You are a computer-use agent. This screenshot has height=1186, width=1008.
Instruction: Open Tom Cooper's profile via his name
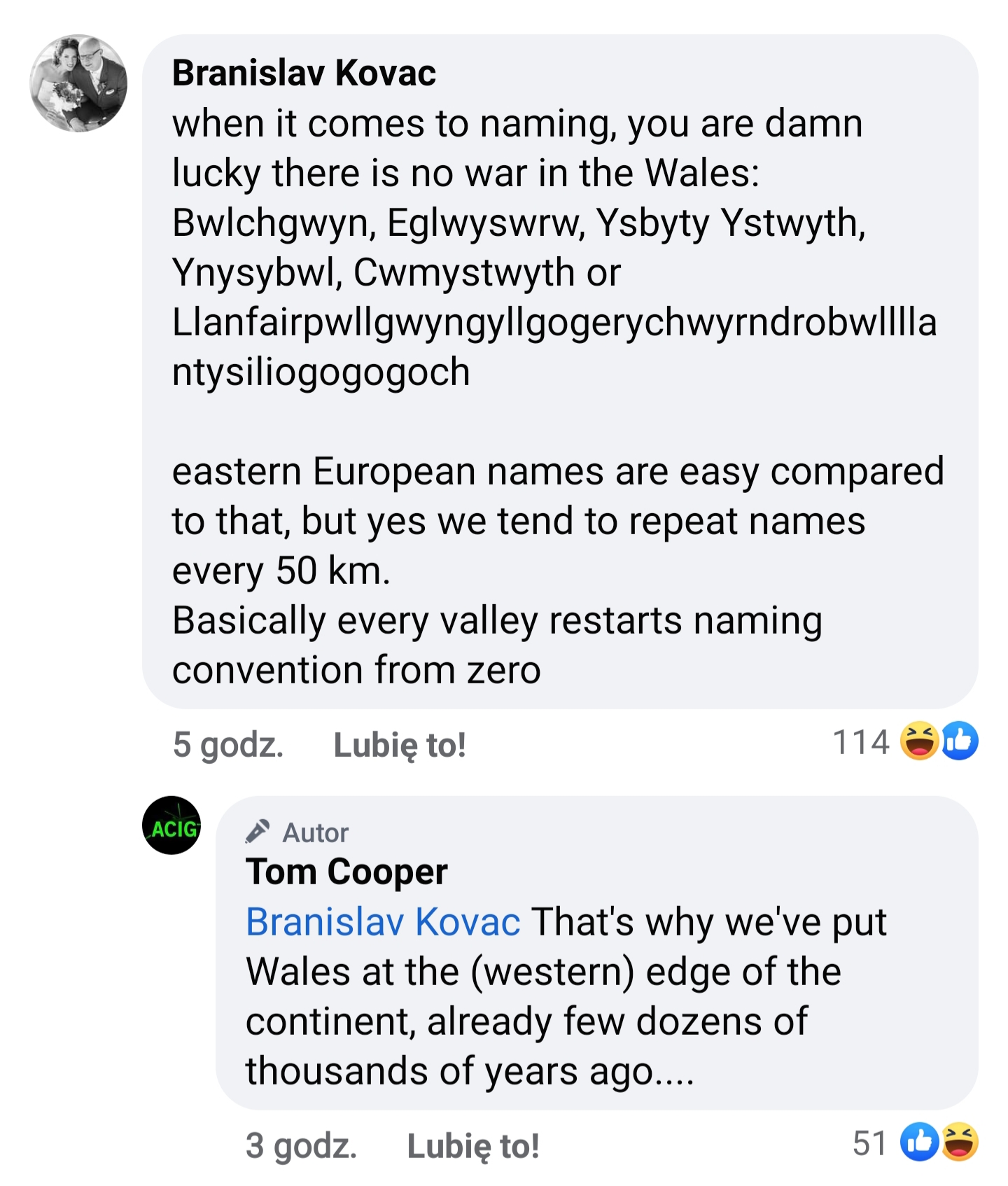click(346, 872)
